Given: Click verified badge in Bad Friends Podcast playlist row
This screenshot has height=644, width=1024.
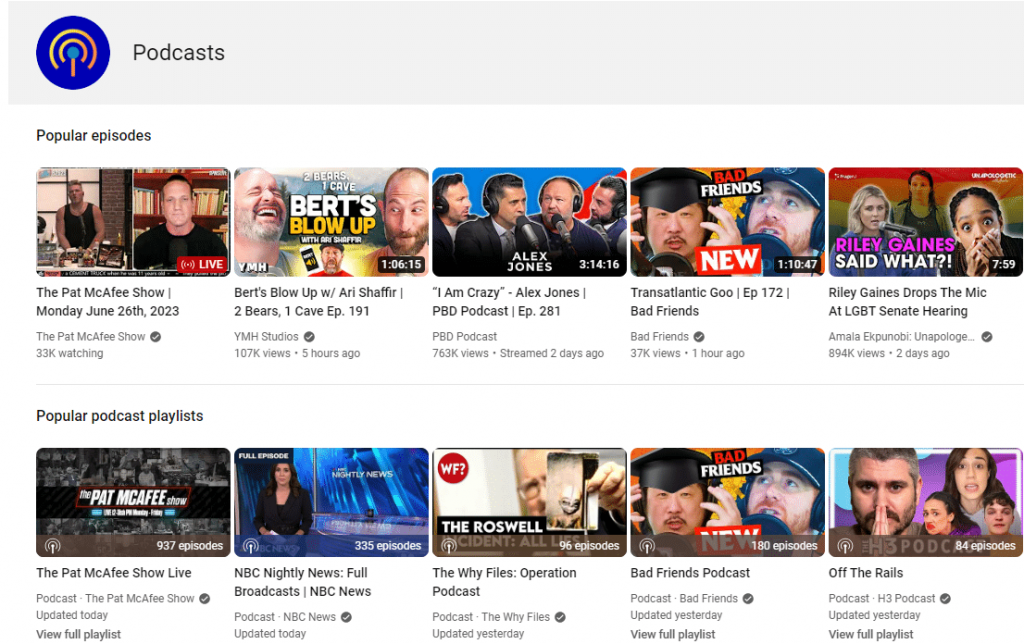Looking at the screenshot, I should [748, 598].
